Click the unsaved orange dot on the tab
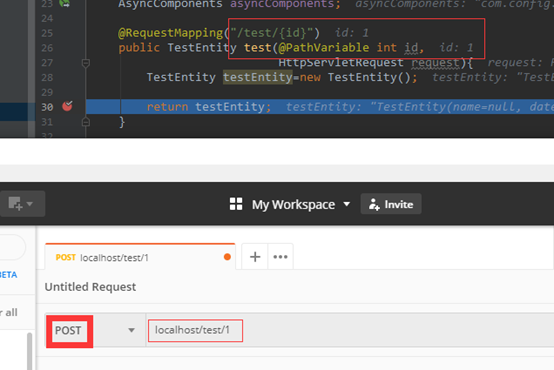 227,257
